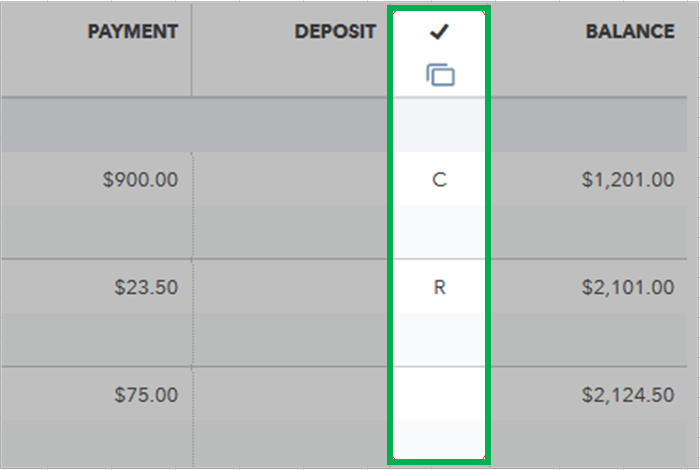Click the $1,201.00 balance cell
Image resolution: width=700 pixels, height=470 pixels.
pyautogui.click(x=627, y=180)
